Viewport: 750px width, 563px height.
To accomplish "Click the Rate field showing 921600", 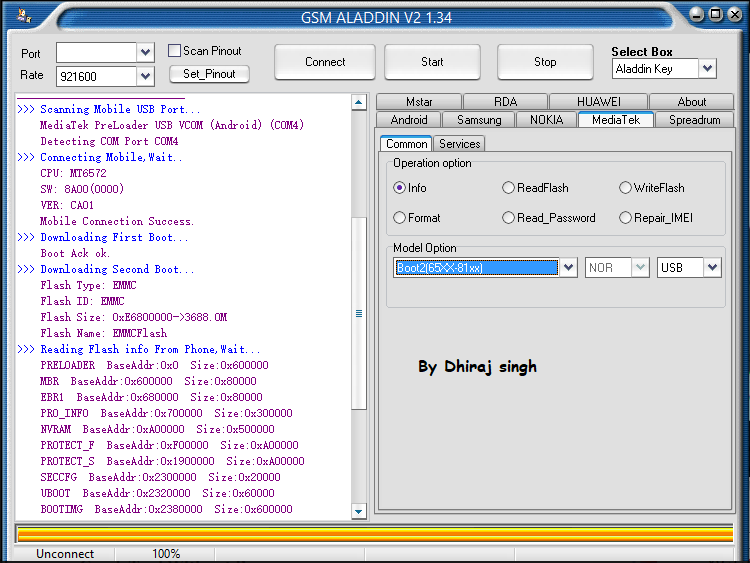I will [x=97, y=76].
